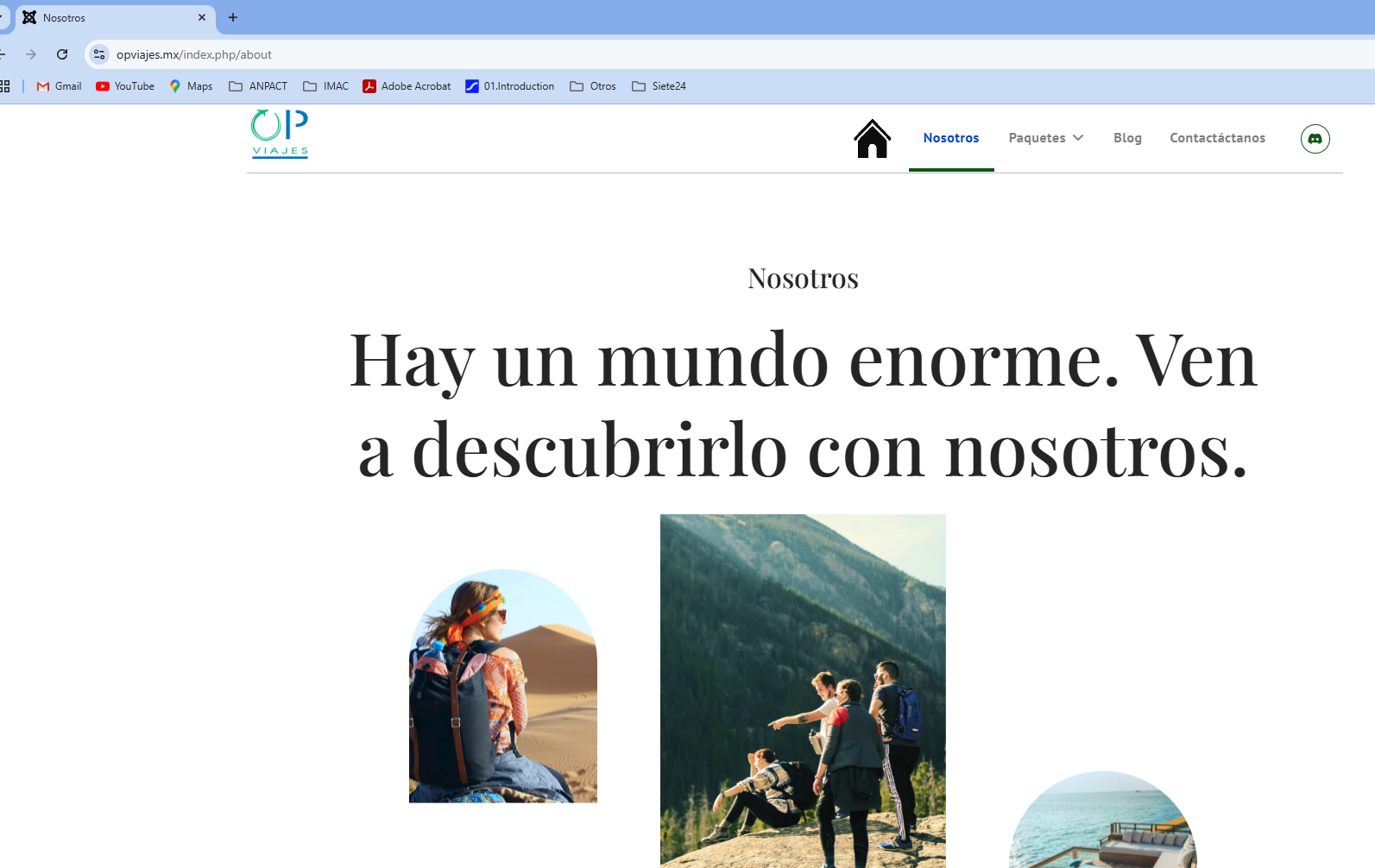Click the hikers on mountain photo
This screenshot has height=868, width=1375.
click(803, 690)
